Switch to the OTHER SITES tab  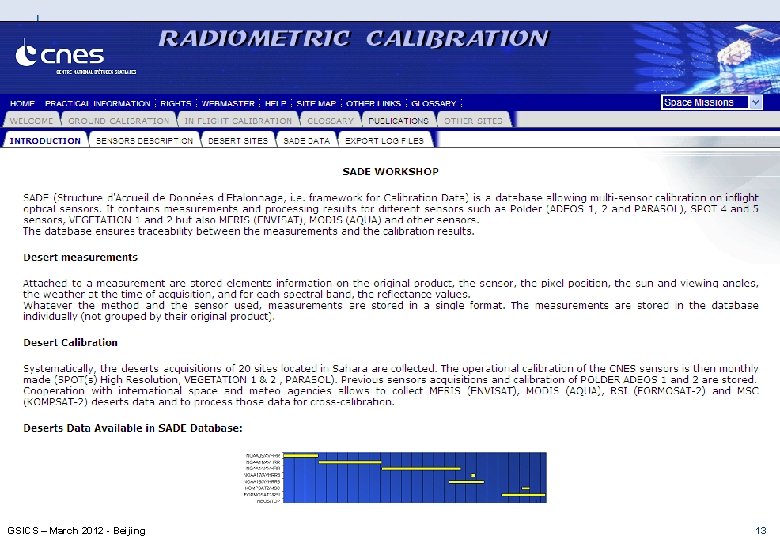click(x=473, y=121)
